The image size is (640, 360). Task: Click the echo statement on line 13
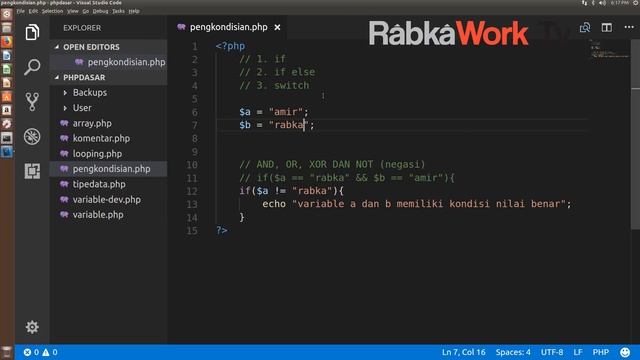click(x=417, y=204)
